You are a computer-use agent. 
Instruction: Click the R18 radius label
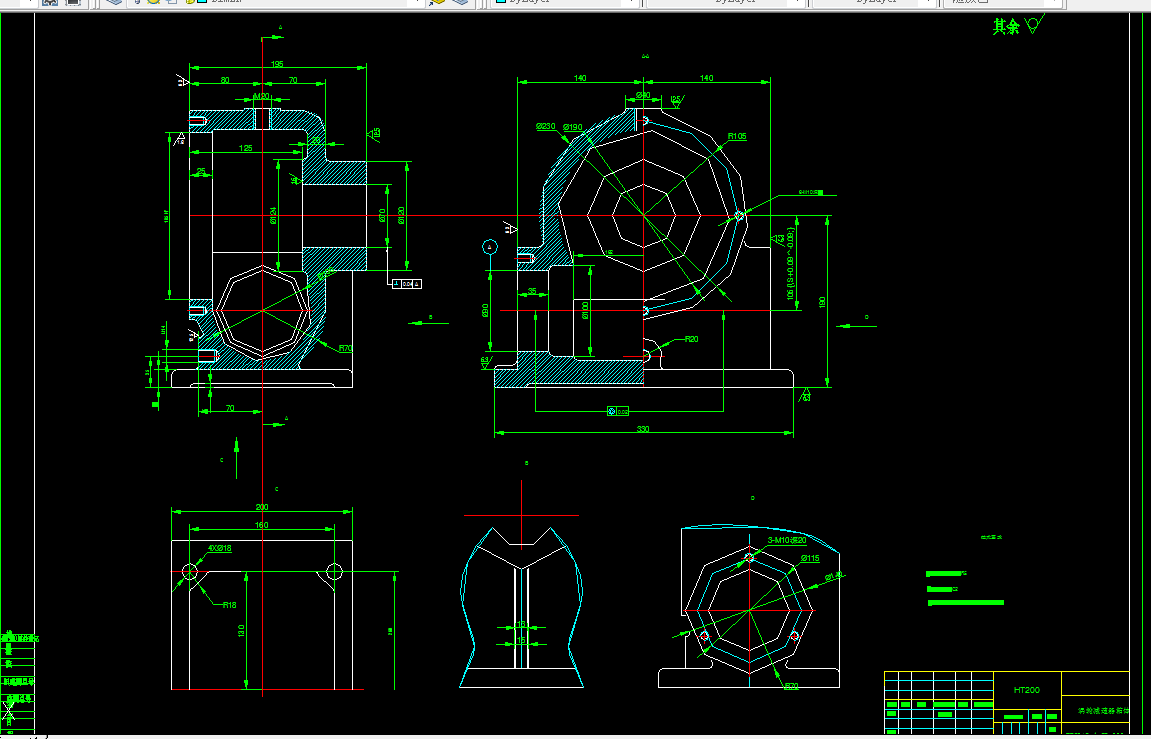[x=230, y=605]
